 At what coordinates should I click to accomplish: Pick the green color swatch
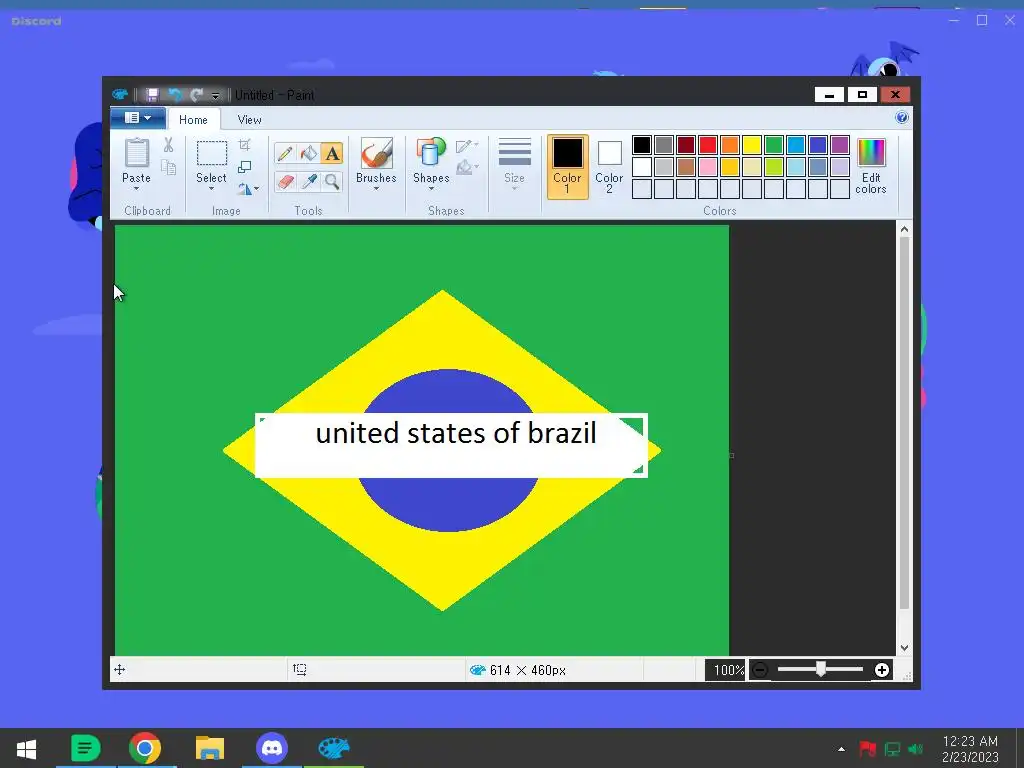[774, 145]
